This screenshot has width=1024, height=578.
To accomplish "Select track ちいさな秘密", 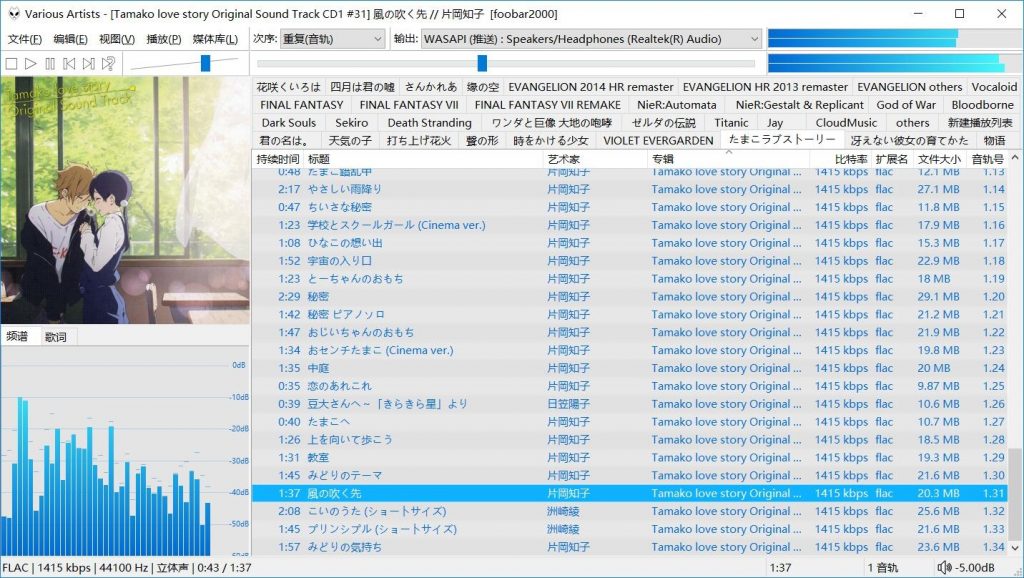I will pyautogui.click(x=630, y=207).
